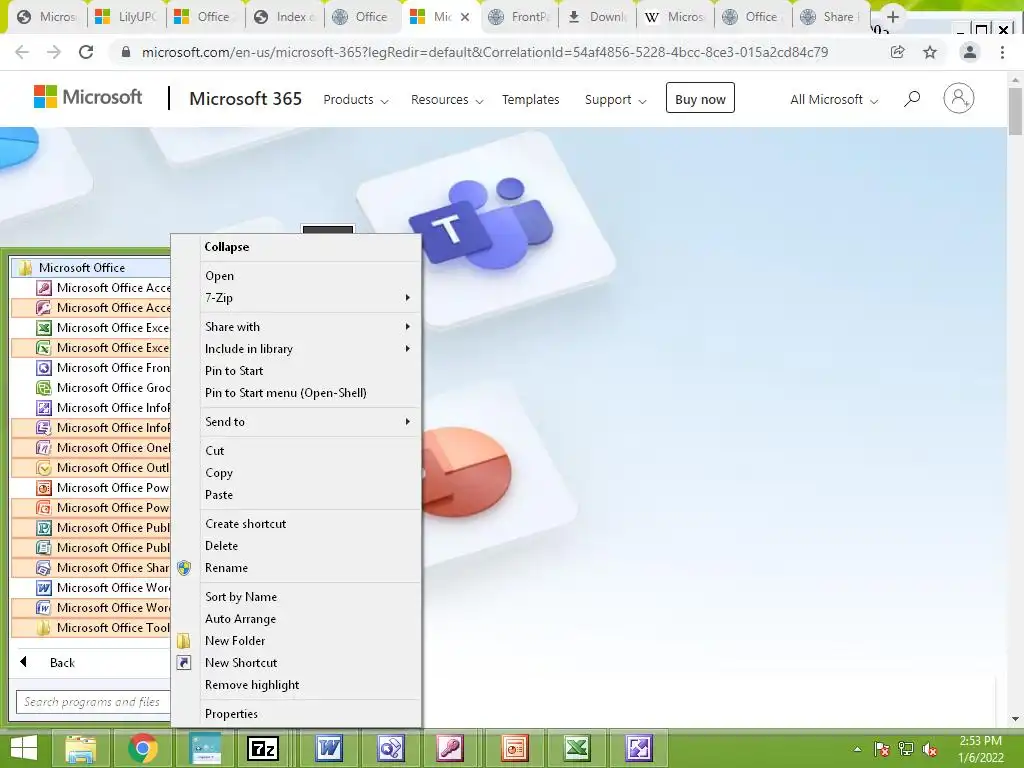This screenshot has width=1024, height=768.
Task: Choose Create shortcut
Action: 310,524
